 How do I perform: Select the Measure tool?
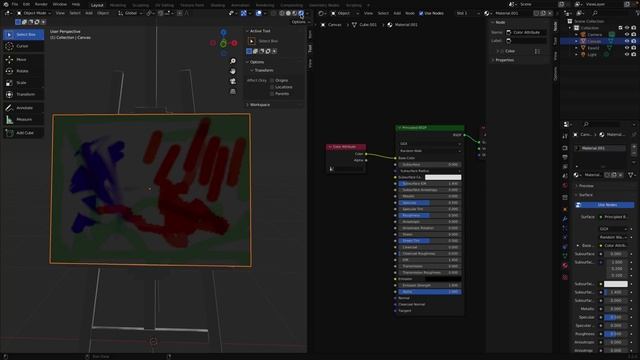(23, 120)
